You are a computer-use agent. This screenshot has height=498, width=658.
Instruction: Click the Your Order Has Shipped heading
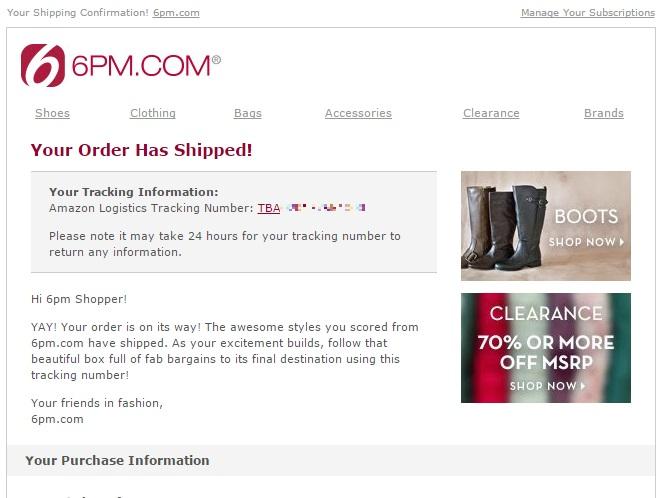tap(141, 150)
